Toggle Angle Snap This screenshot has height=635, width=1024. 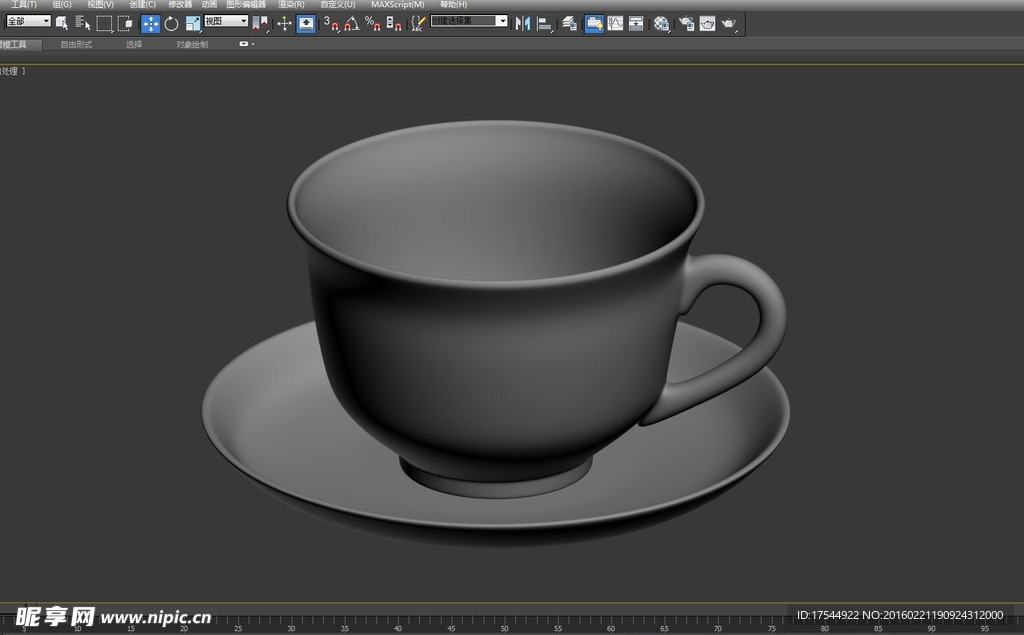[352, 23]
